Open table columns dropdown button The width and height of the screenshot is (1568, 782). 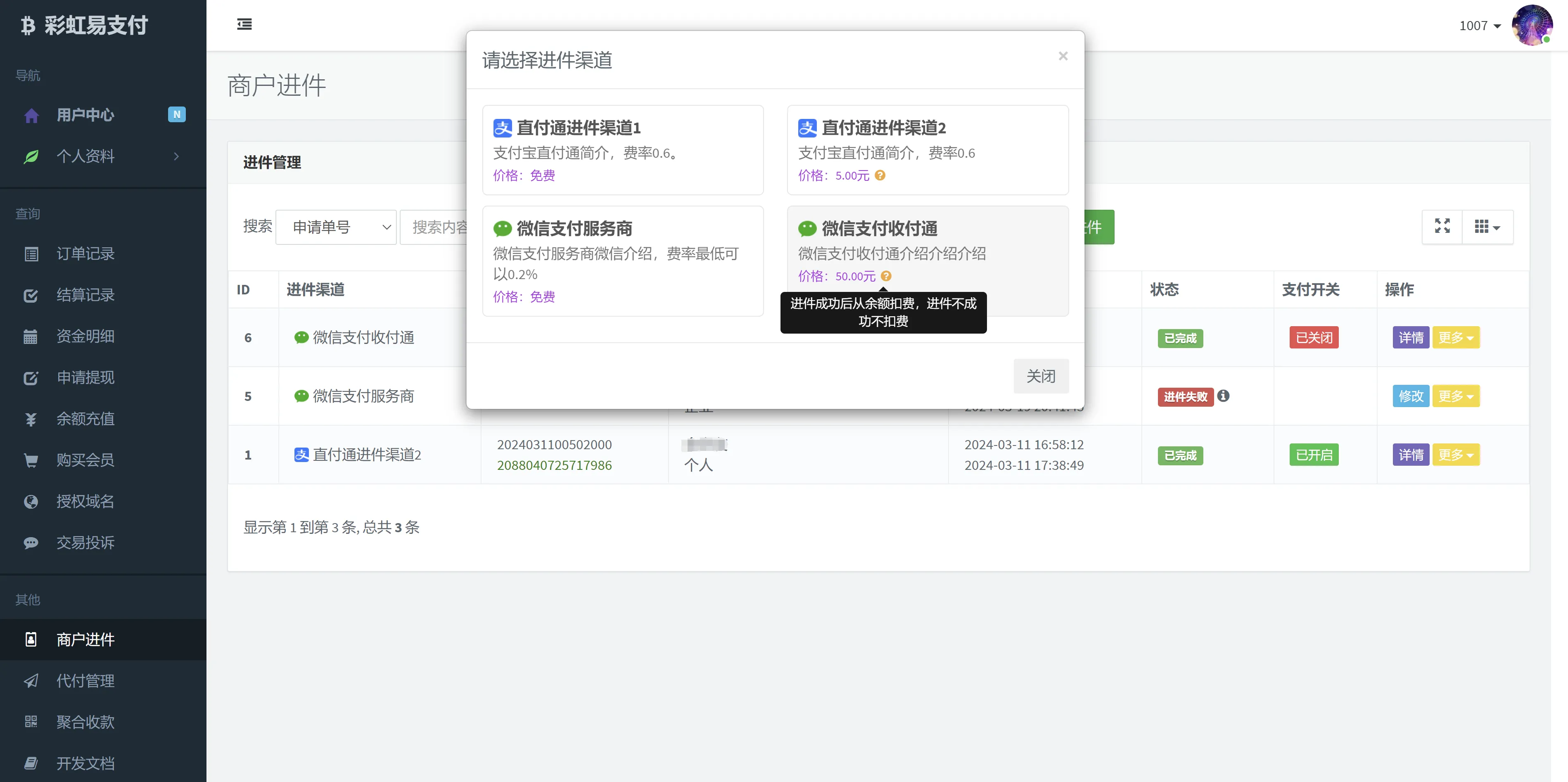click(x=1487, y=226)
